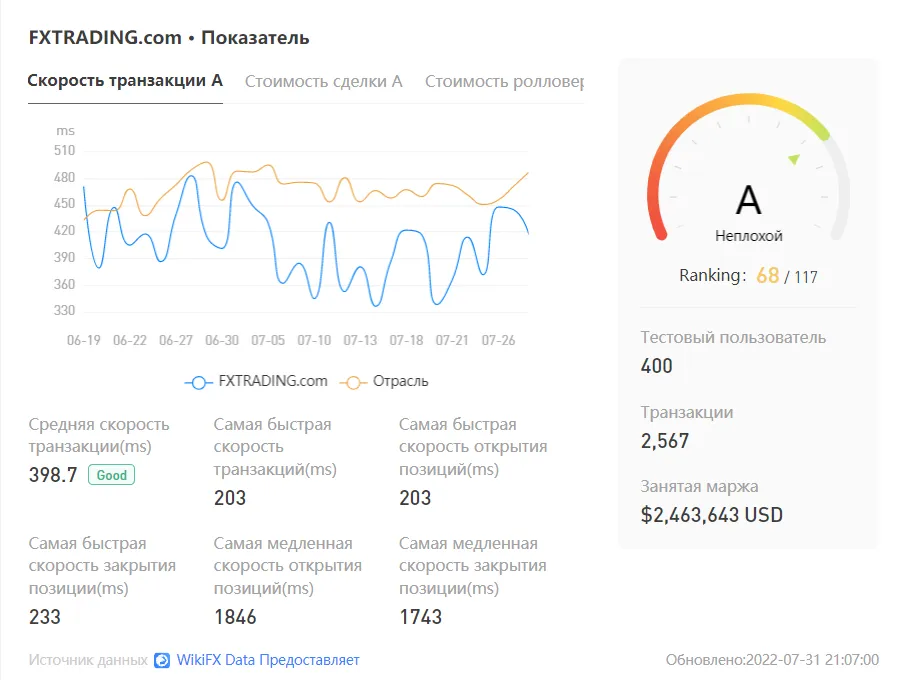Click the ranking value 68
This screenshot has width=903, height=680.
click(768, 276)
